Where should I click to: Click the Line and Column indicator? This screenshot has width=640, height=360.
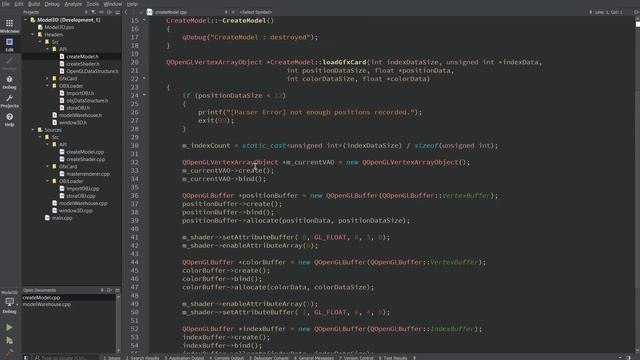(x=608, y=12)
